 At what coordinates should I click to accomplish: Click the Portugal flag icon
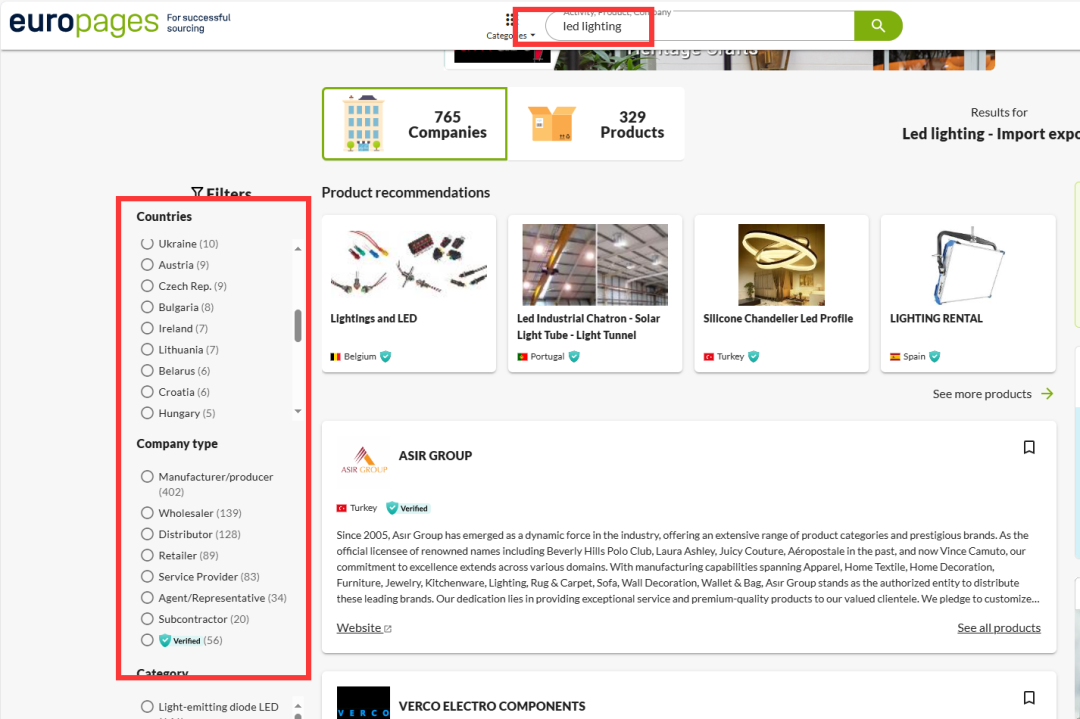pos(522,357)
